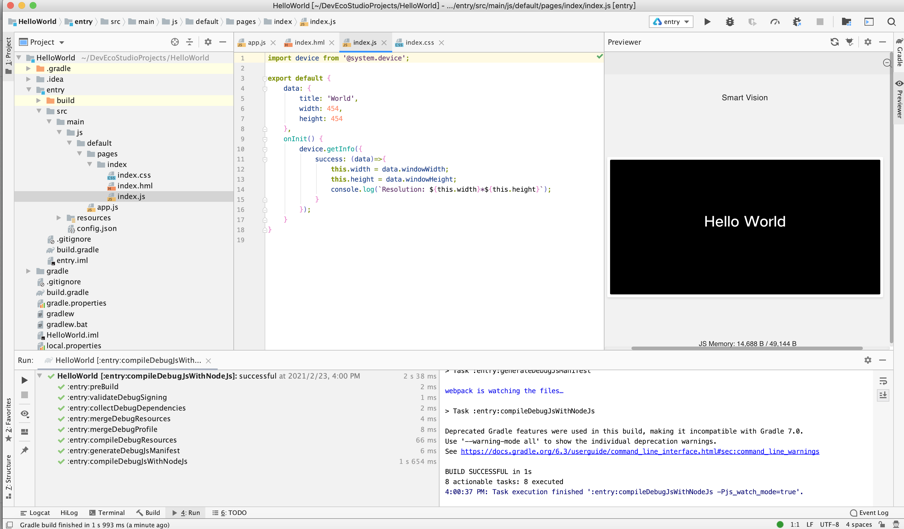Image resolution: width=904 pixels, height=529 pixels.
Task: Toggle tool window bars icon at bottom-left corner
Action: coord(9,524)
